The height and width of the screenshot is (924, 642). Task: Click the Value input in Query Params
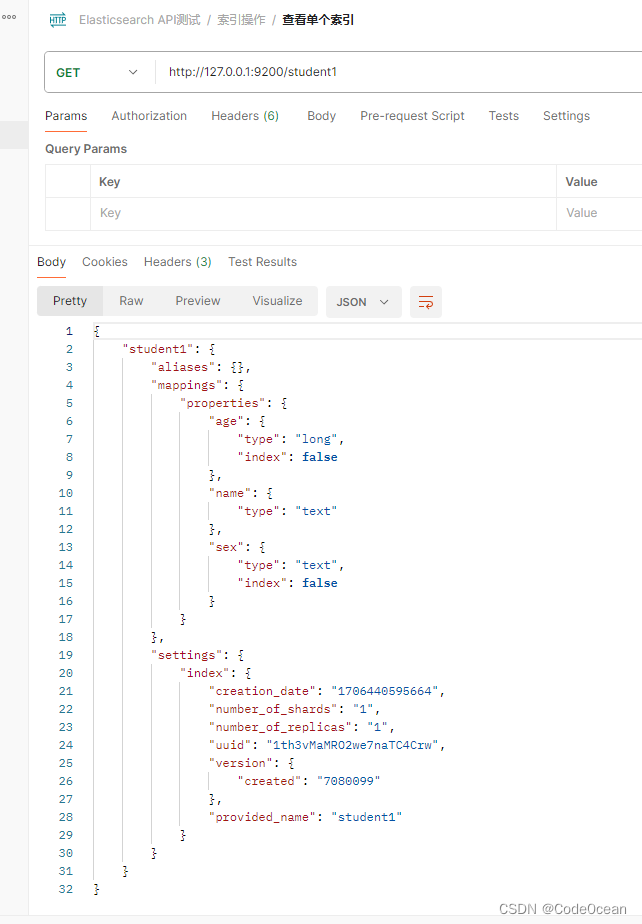pos(599,213)
